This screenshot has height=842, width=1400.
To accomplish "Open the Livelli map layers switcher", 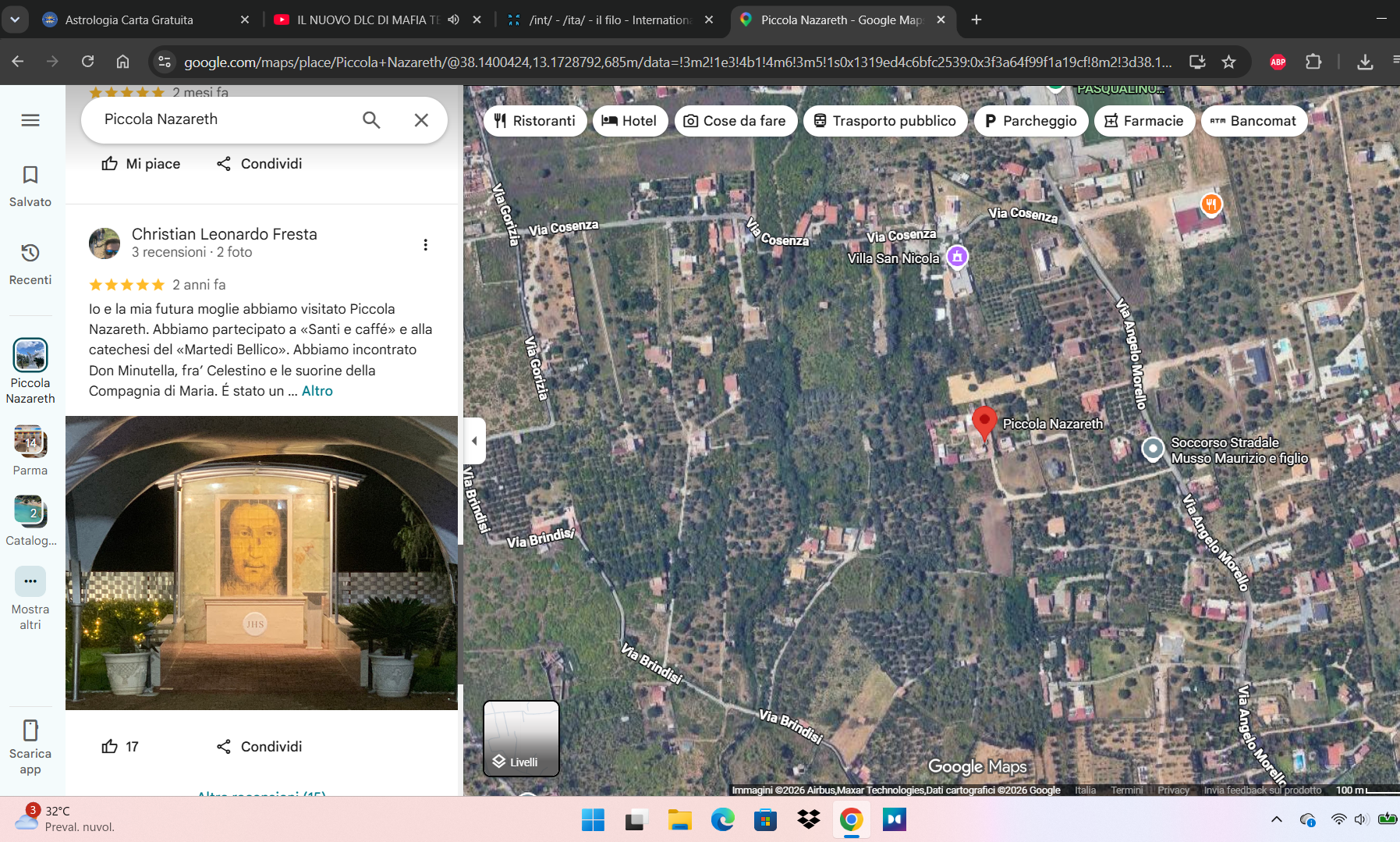I will click(521, 738).
